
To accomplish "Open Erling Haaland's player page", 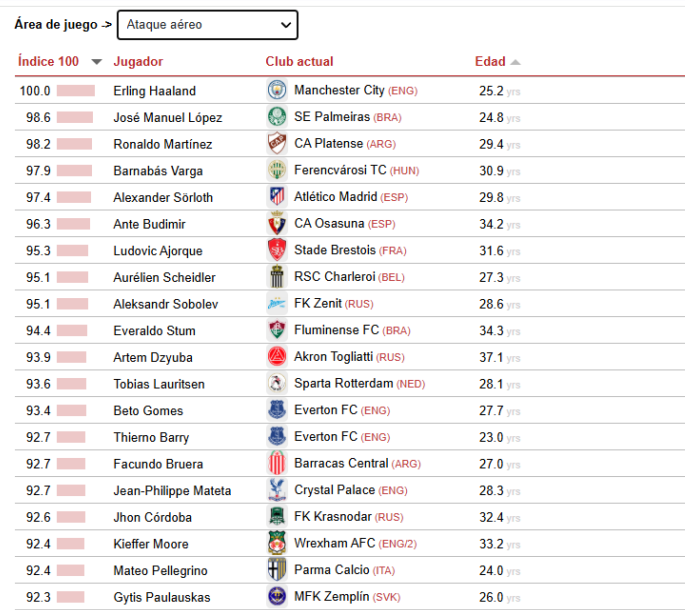I will click(154, 91).
